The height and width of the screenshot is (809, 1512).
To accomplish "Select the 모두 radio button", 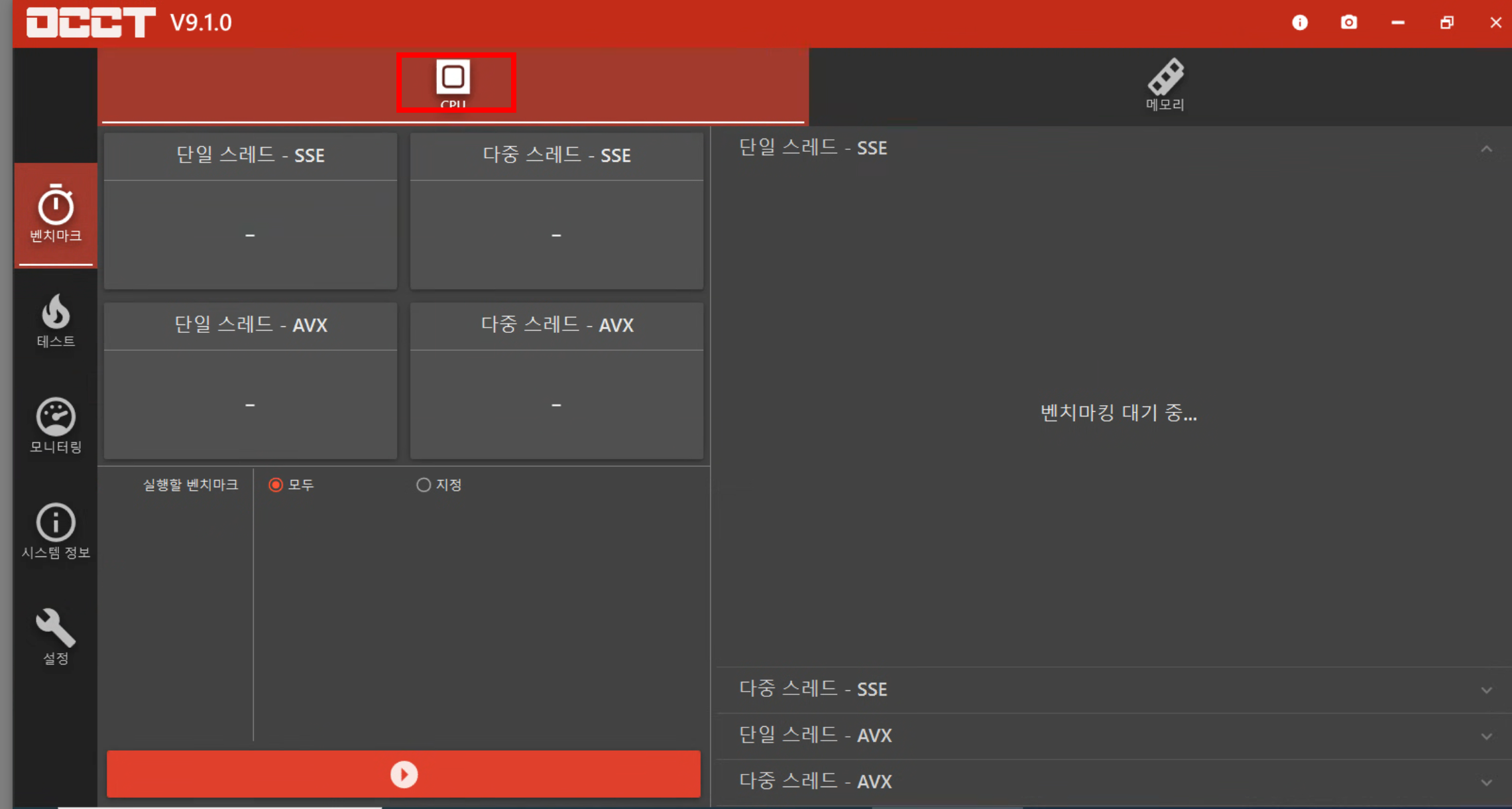I will pyautogui.click(x=276, y=485).
